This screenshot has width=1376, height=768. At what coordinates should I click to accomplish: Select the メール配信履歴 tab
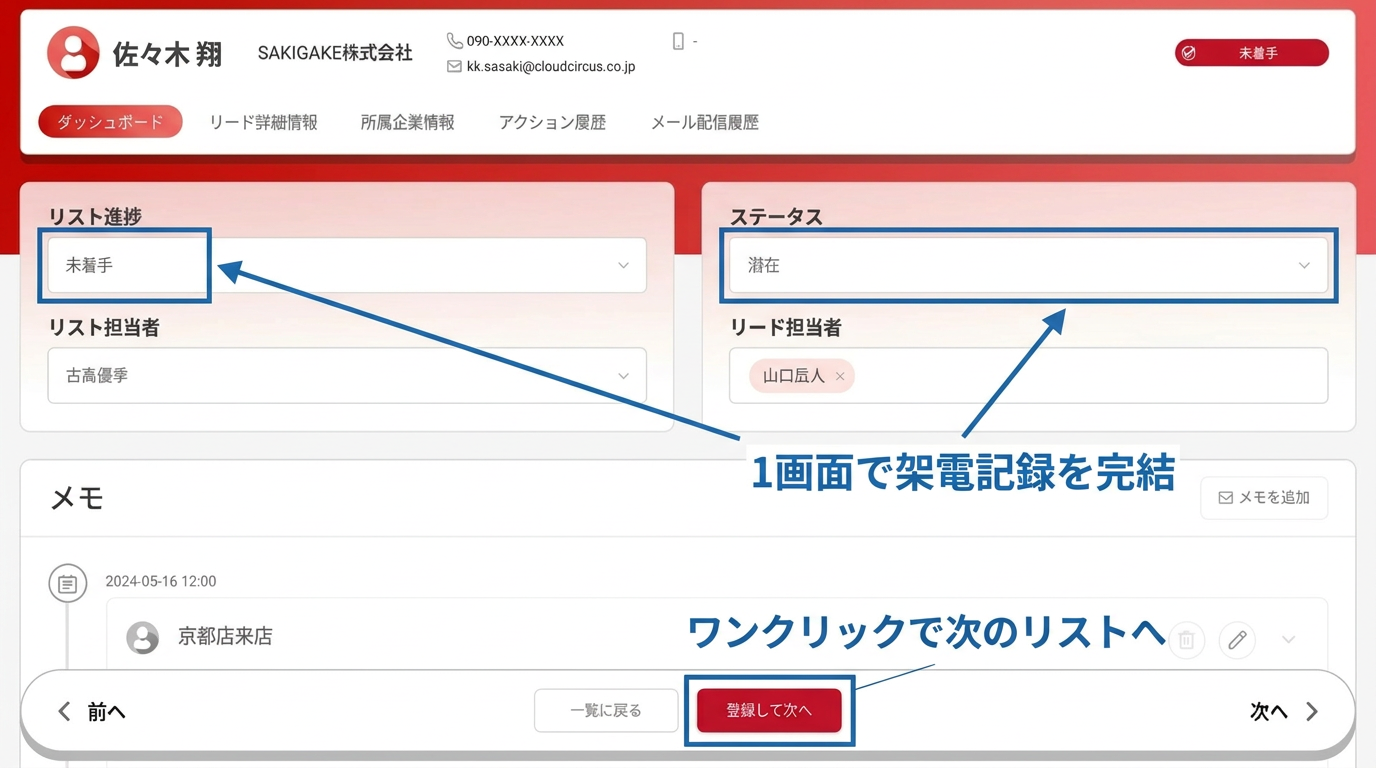click(x=705, y=122)
